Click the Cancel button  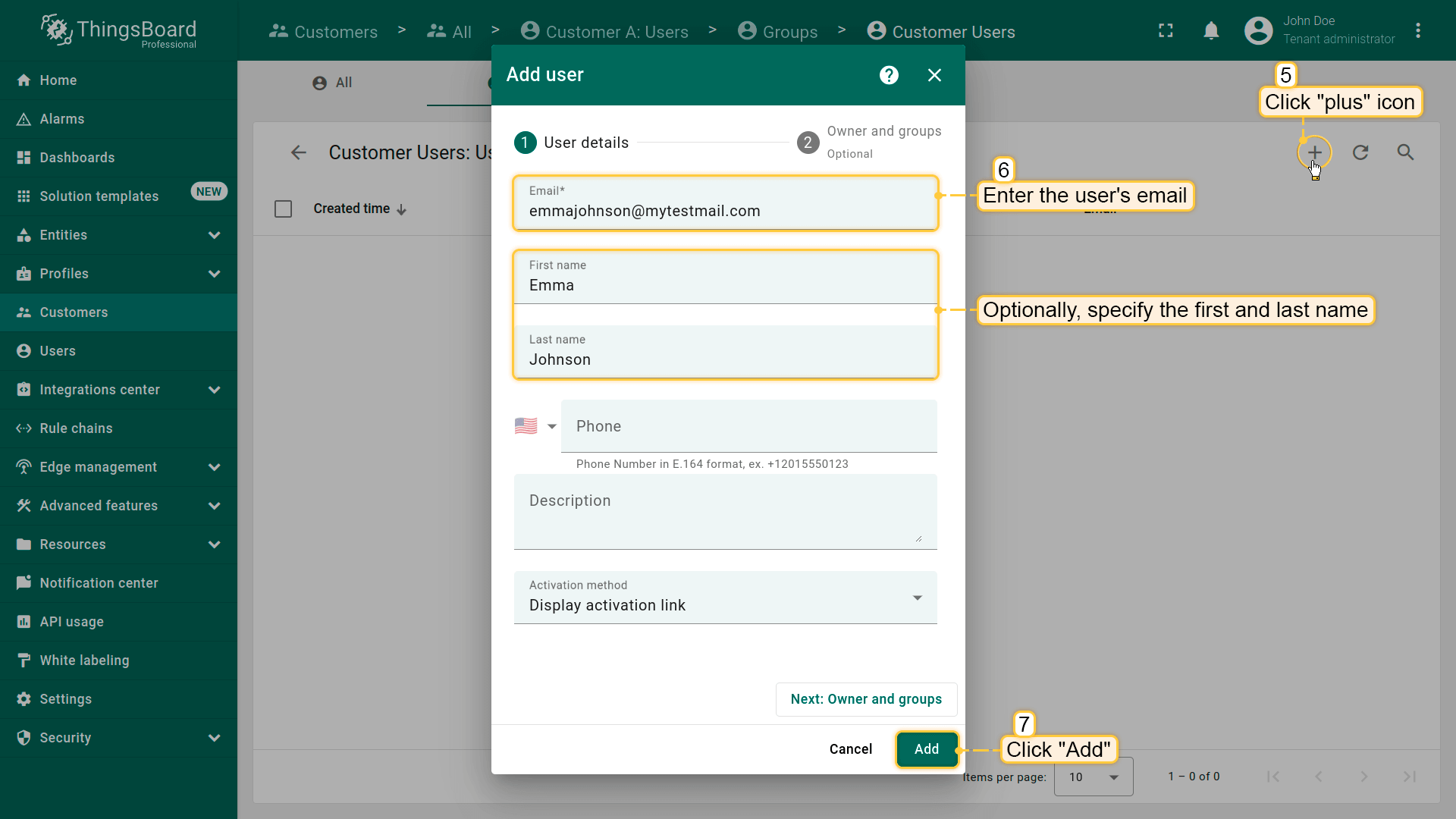[x=850, y=749]
